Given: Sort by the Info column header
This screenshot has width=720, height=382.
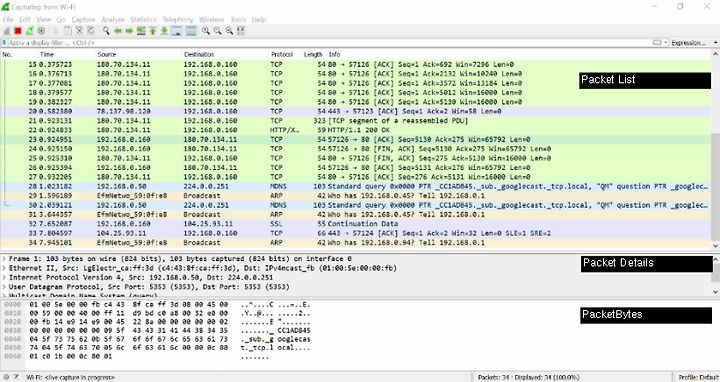Looking at the screenshot, I should [334, 54].
